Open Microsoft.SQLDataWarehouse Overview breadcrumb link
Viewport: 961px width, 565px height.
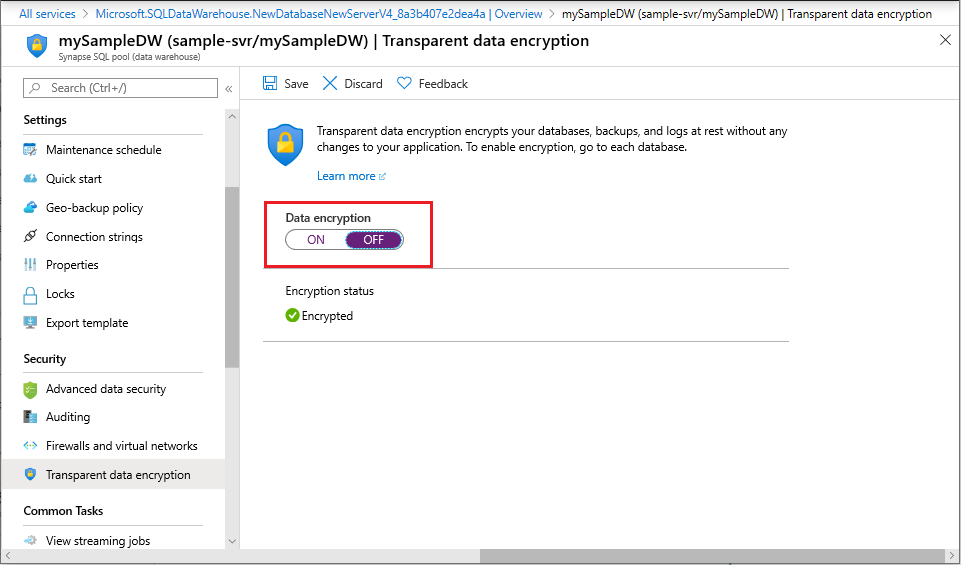coord(319,13)
